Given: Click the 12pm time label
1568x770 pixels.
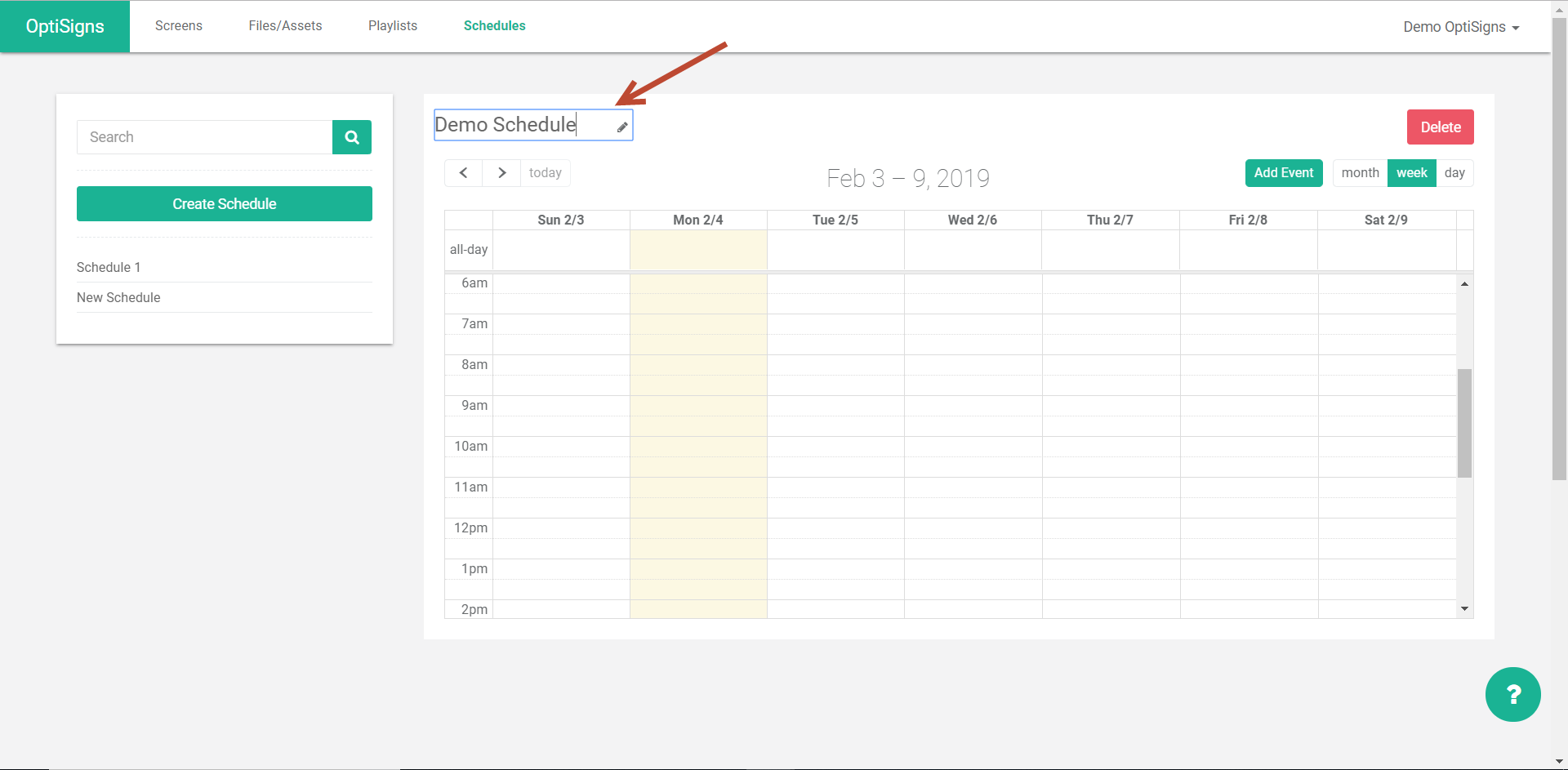Looking at the screenshot, I should pyautogui.click(x=471, y=528).
